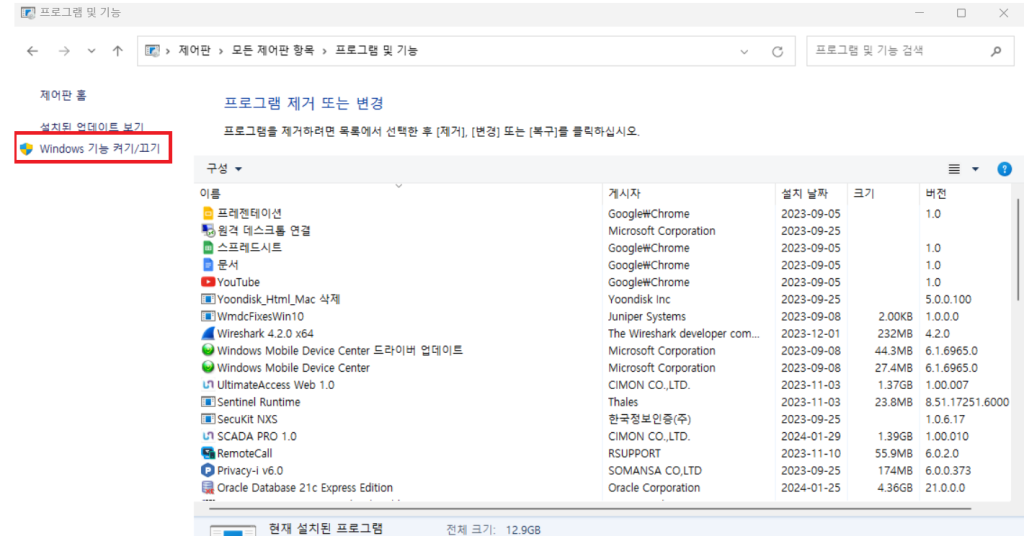Click the Control Panel icon in address bar

[x=152, y=50]
